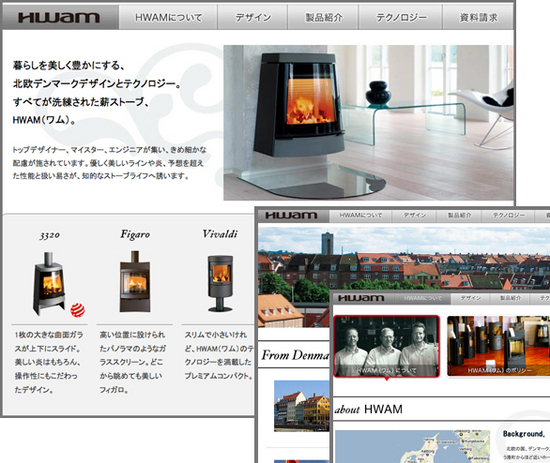Select the 3320 stove product image
Screen dimensions: 550x463
pyautogui.click(x=49, y=283)
